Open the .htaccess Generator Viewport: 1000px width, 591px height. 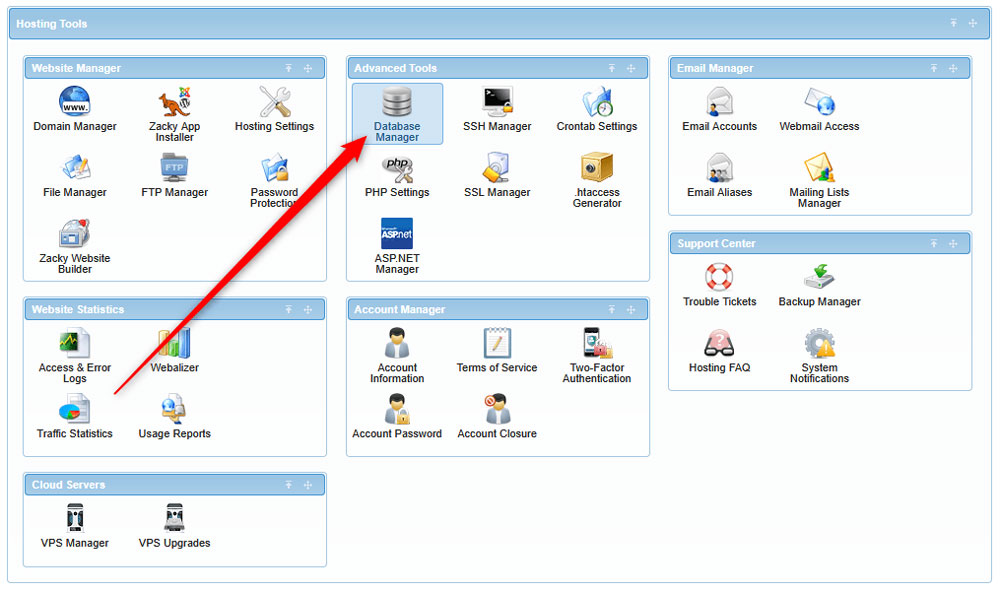(597, 178)
